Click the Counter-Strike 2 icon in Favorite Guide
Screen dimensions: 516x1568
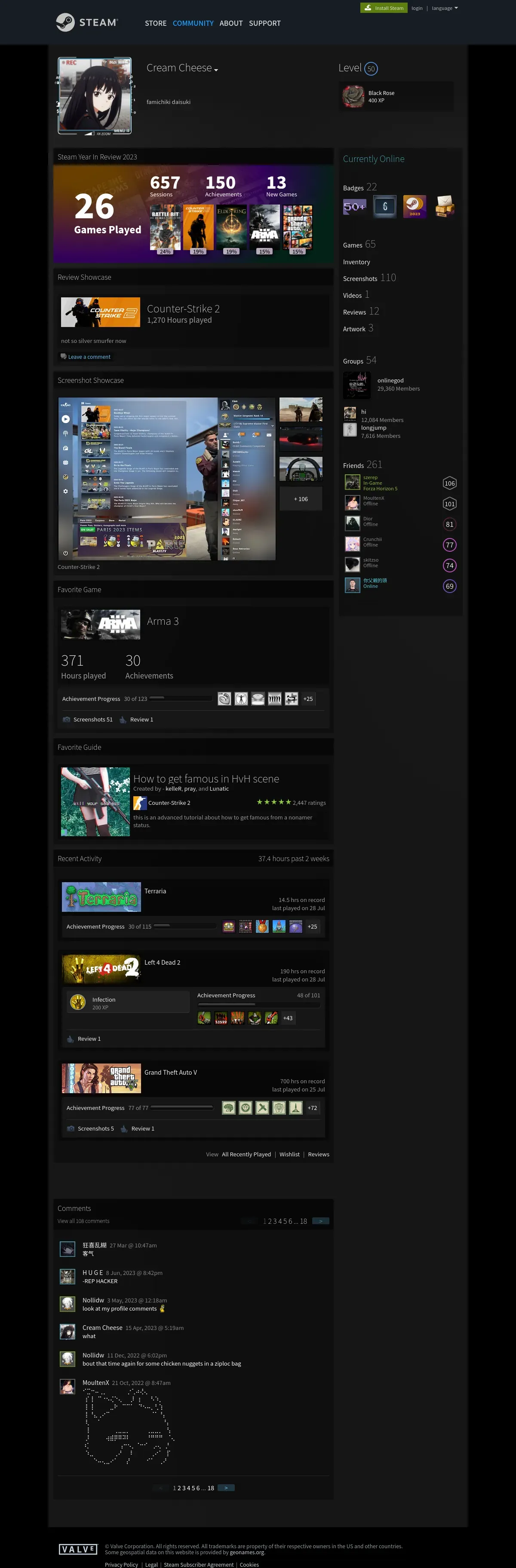tap(139, 803)
